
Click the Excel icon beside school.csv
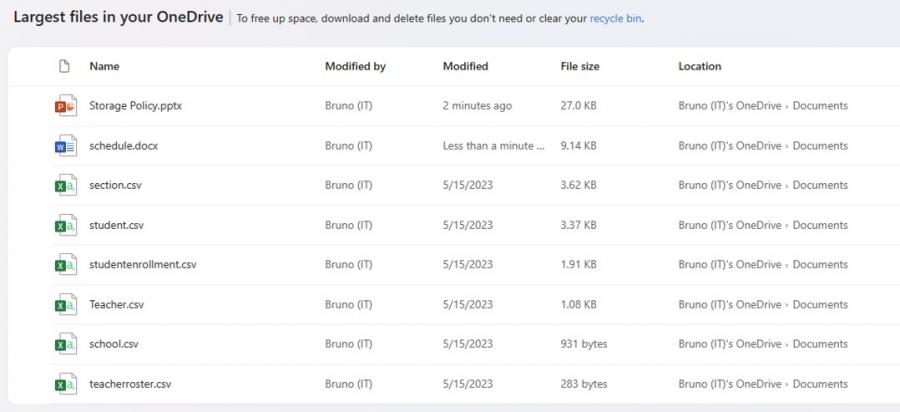(x=65, y=344)
